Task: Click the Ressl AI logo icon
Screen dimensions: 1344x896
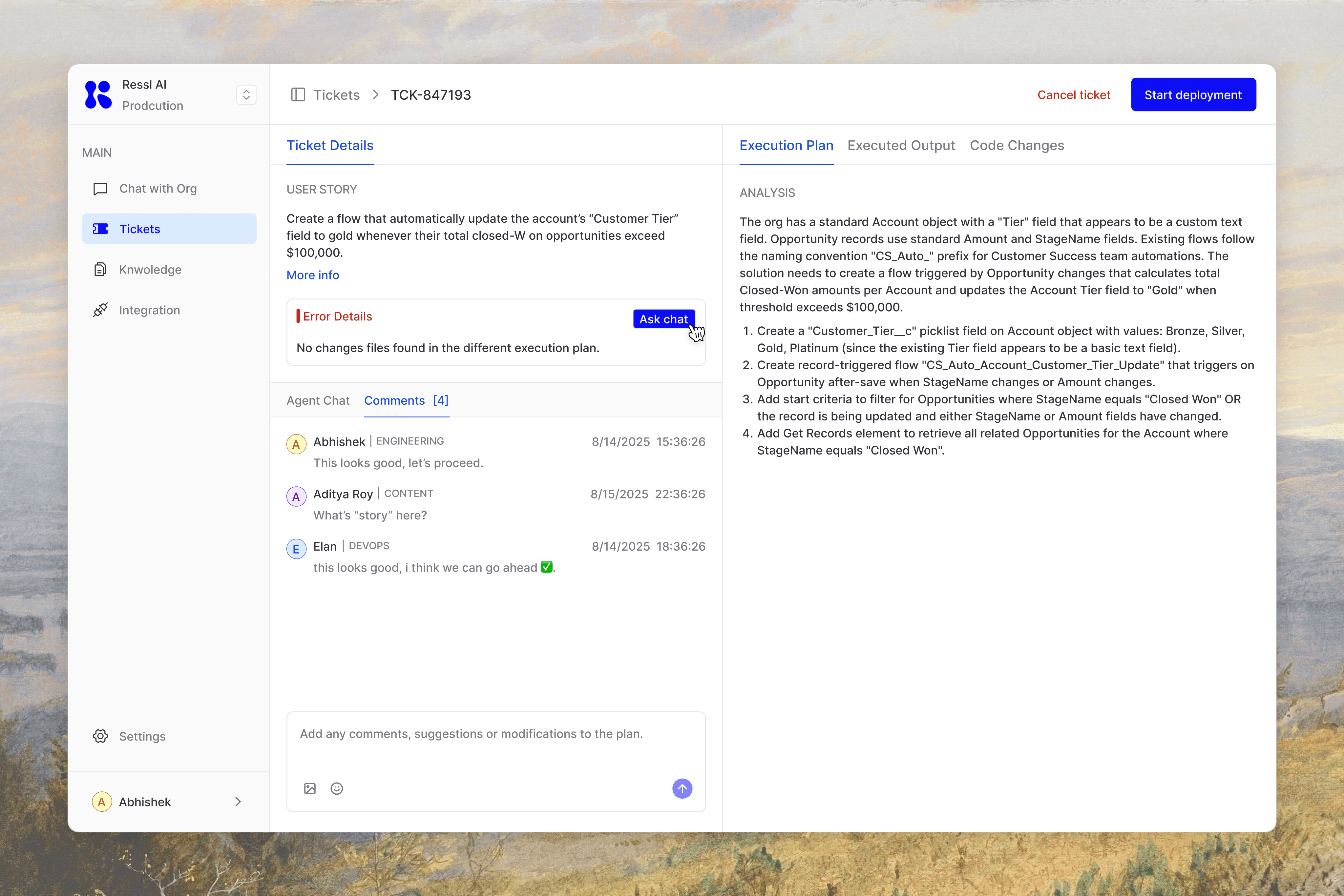Action: pos(98,95)
